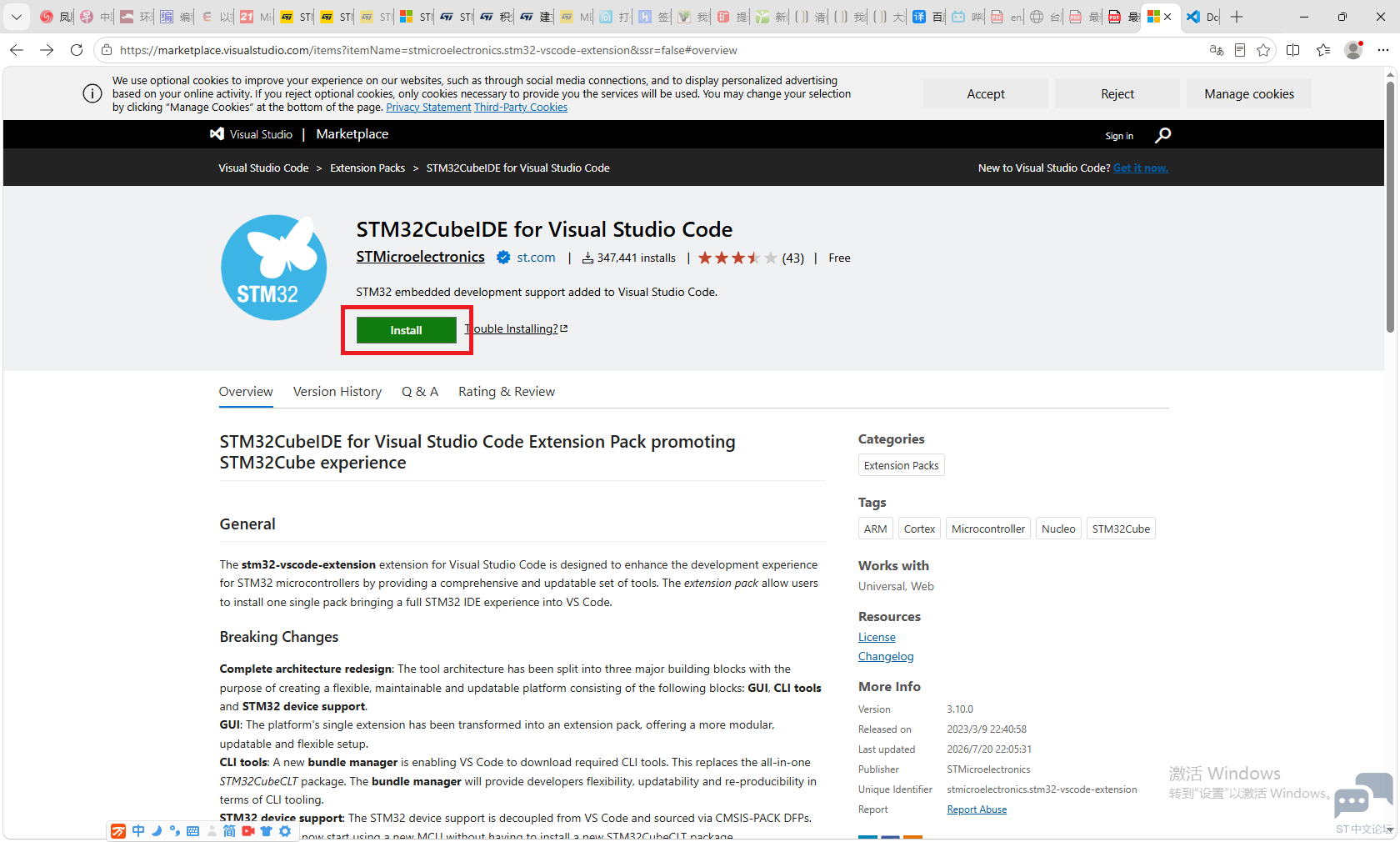Click the Manage cookies button
This screenshot has width=1400, height=842.
(x=1249, y=93)
